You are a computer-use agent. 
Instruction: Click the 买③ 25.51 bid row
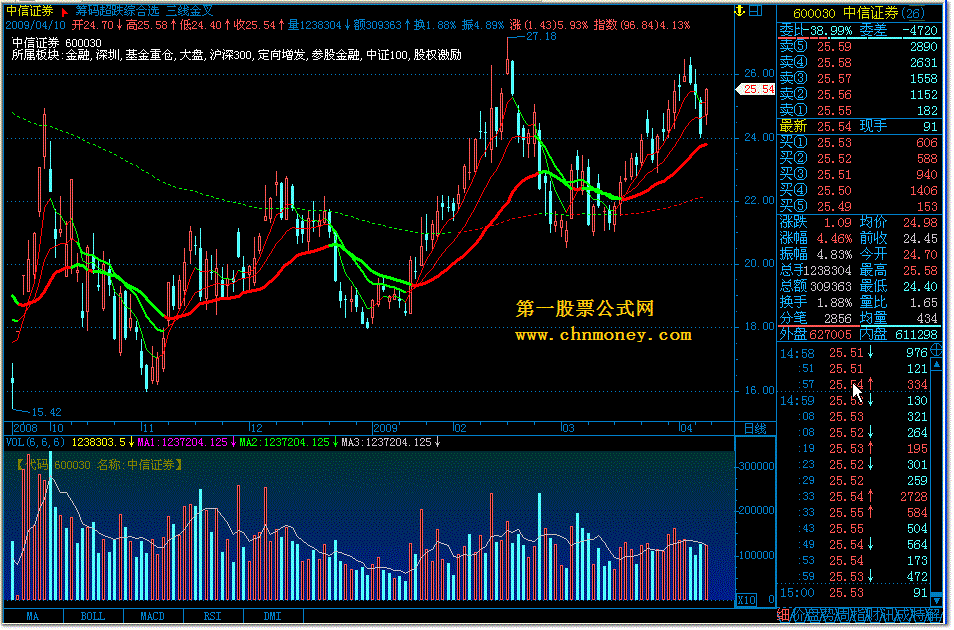pos(858,175)
